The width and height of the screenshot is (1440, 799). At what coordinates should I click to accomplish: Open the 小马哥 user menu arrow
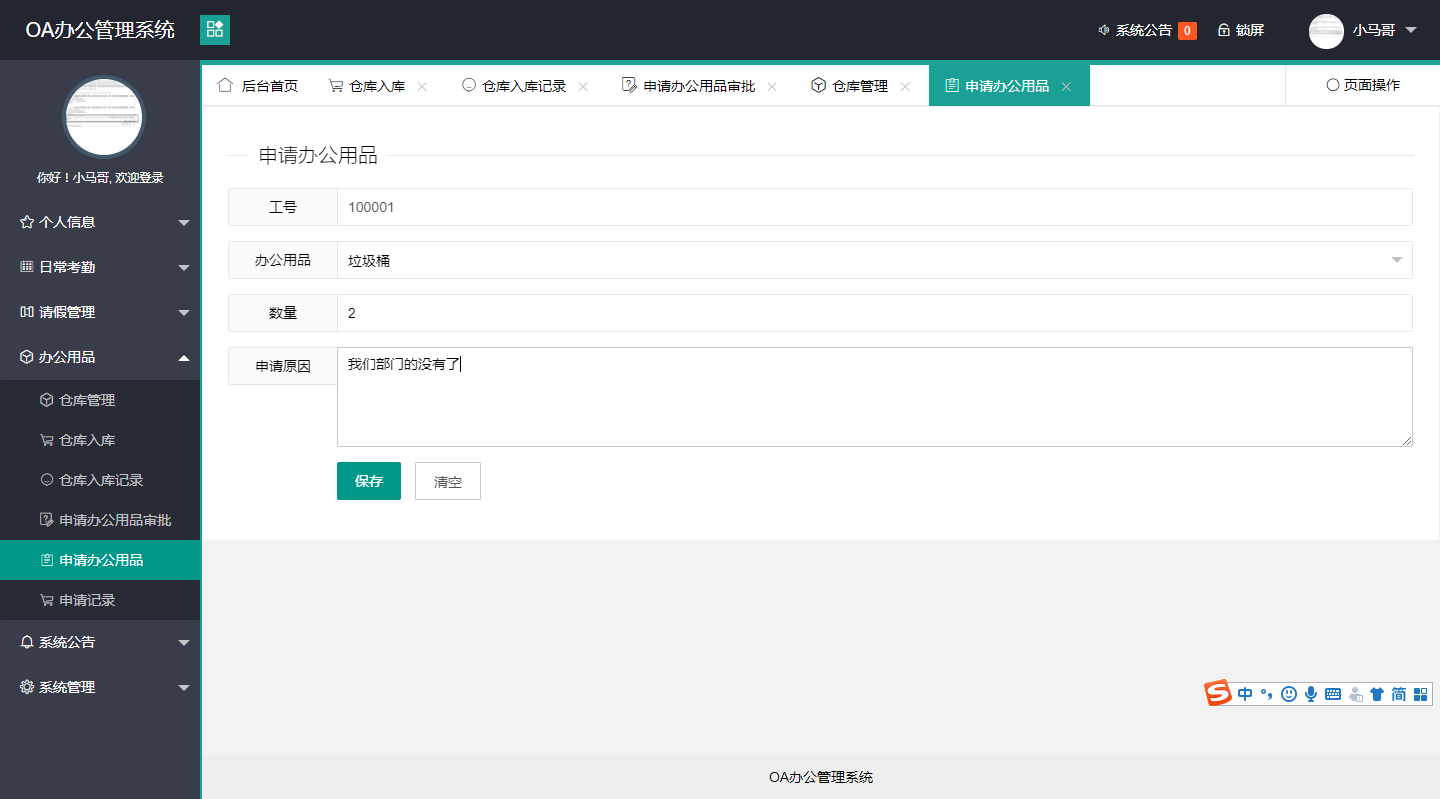pyautogui.click(x=1411, y=31)
